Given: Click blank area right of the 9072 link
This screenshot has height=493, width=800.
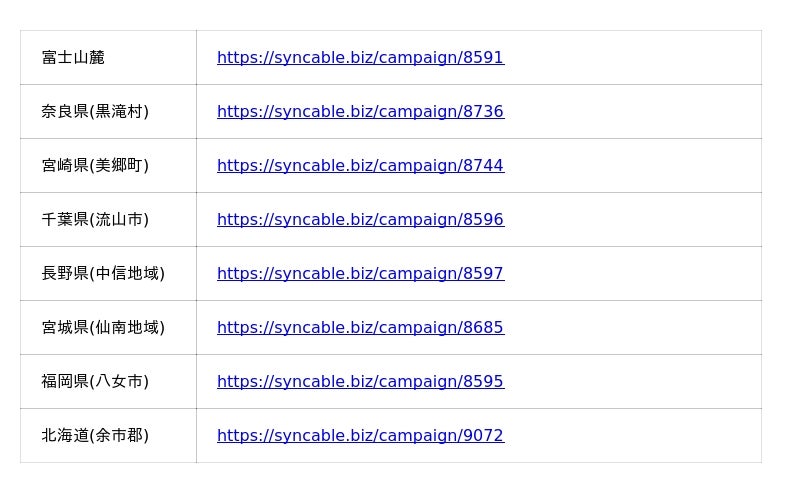Looking at the screenshot, I should (630, 436).
